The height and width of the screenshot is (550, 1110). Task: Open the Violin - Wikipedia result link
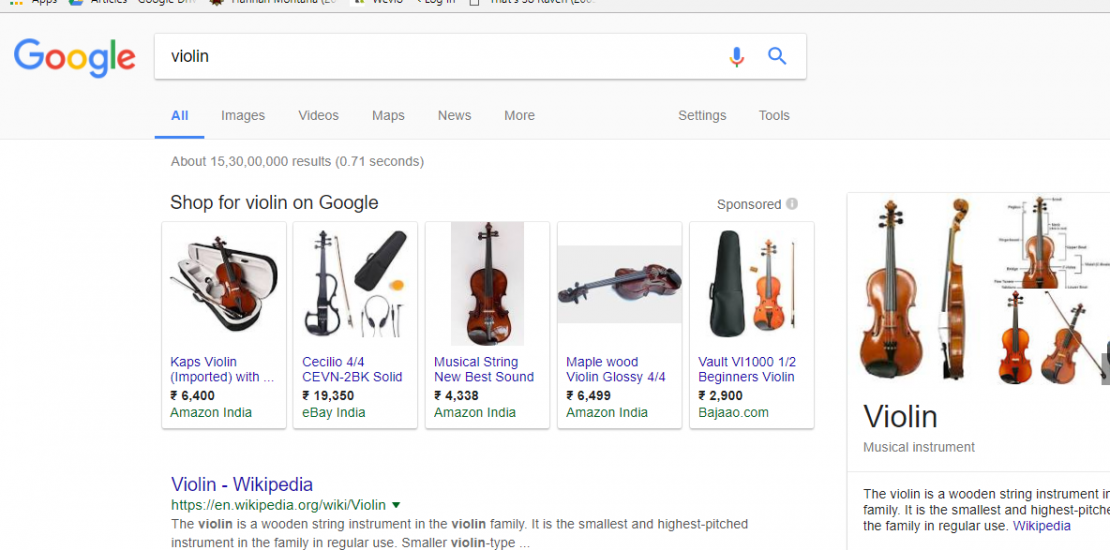point(242,485)
